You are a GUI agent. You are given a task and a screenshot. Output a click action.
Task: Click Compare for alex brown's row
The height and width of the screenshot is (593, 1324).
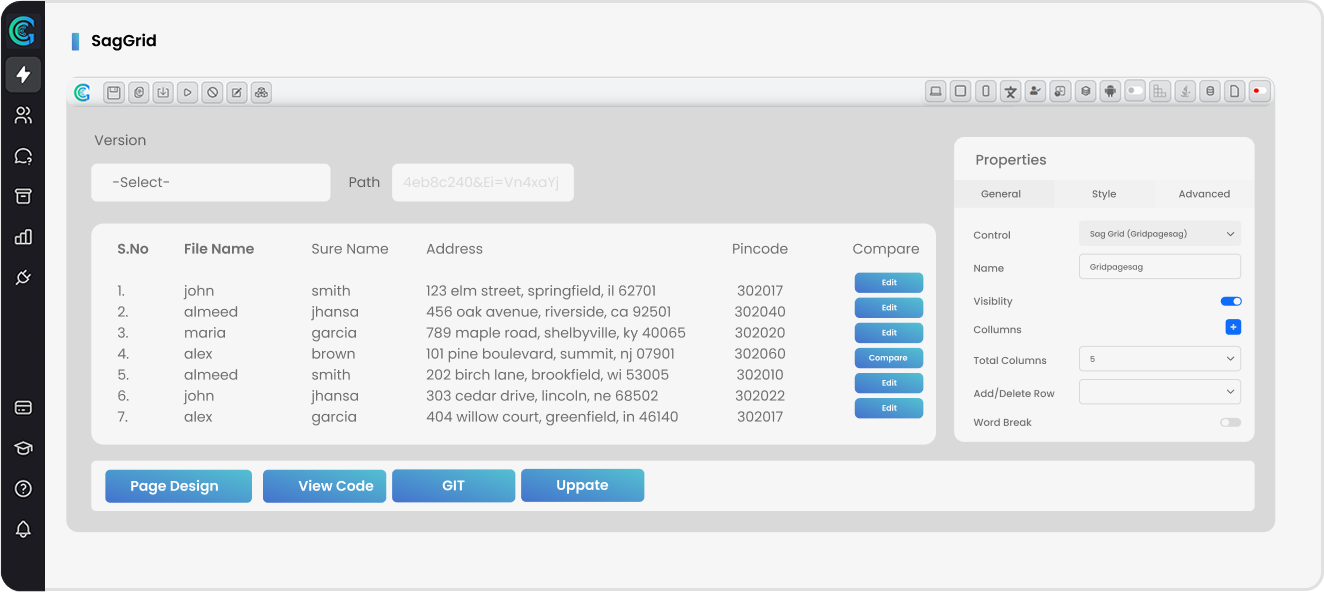(888, 357)
